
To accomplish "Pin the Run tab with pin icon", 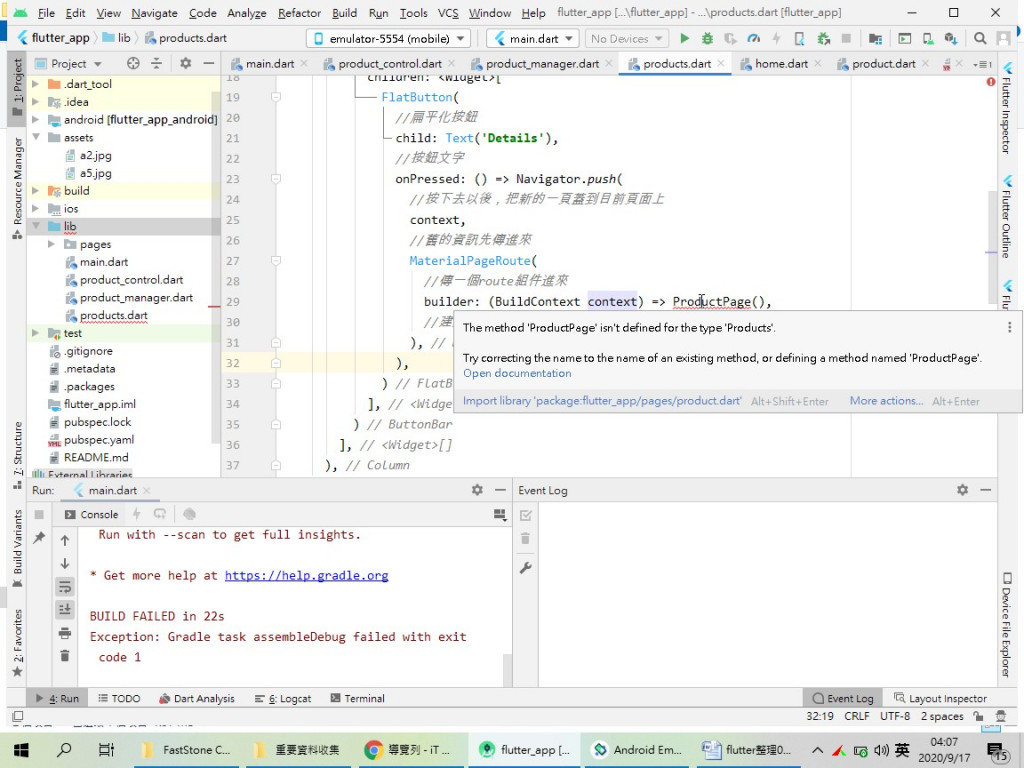I will point(39,538).
